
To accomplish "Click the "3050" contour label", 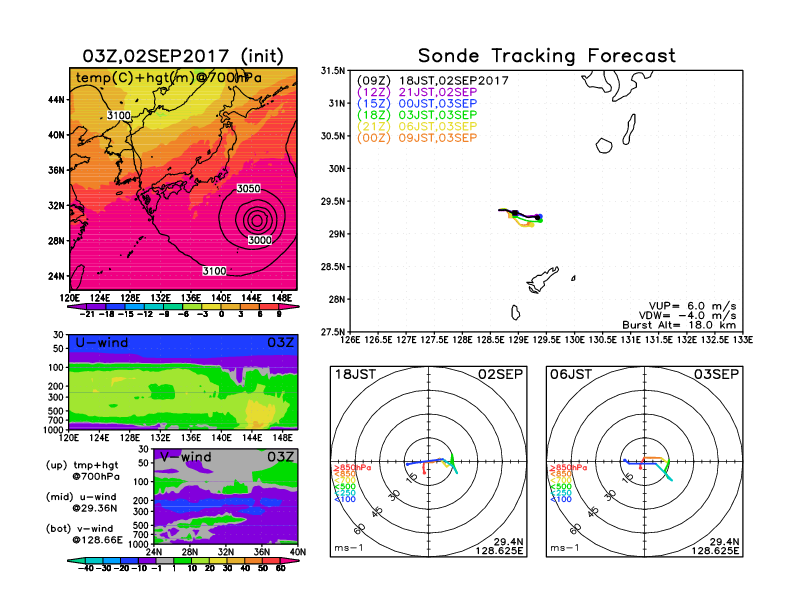I will click(x=249, y=188).
